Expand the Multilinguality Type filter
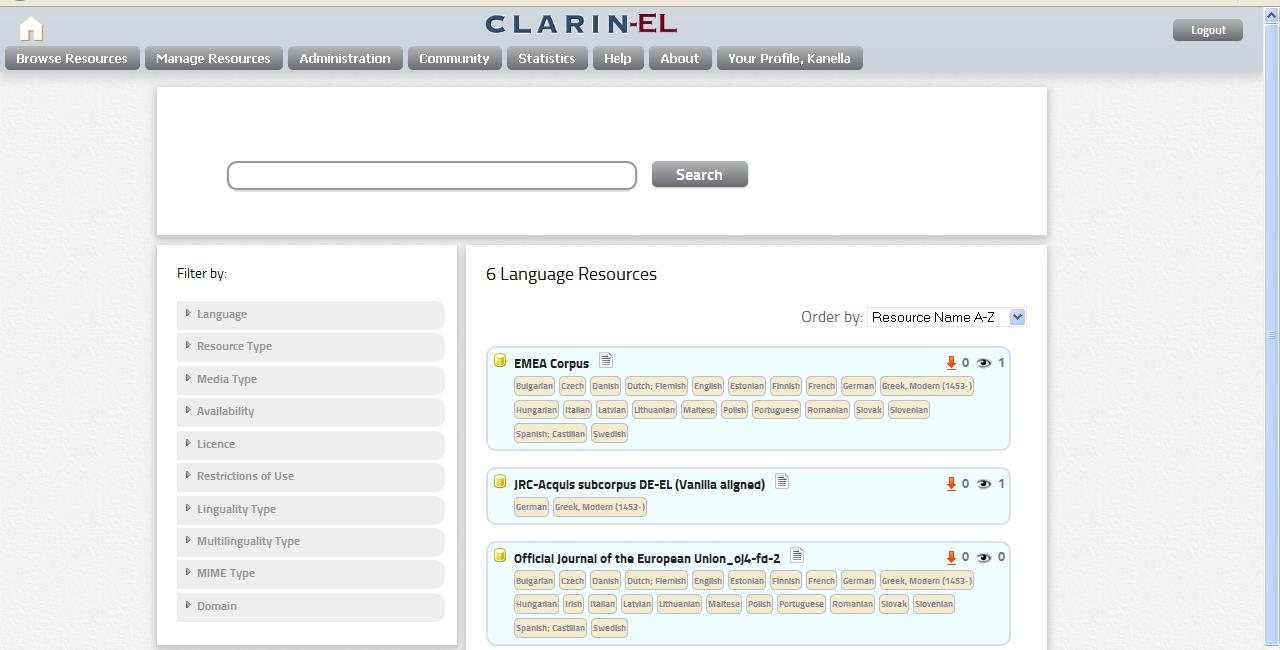 tap(311, 541)
